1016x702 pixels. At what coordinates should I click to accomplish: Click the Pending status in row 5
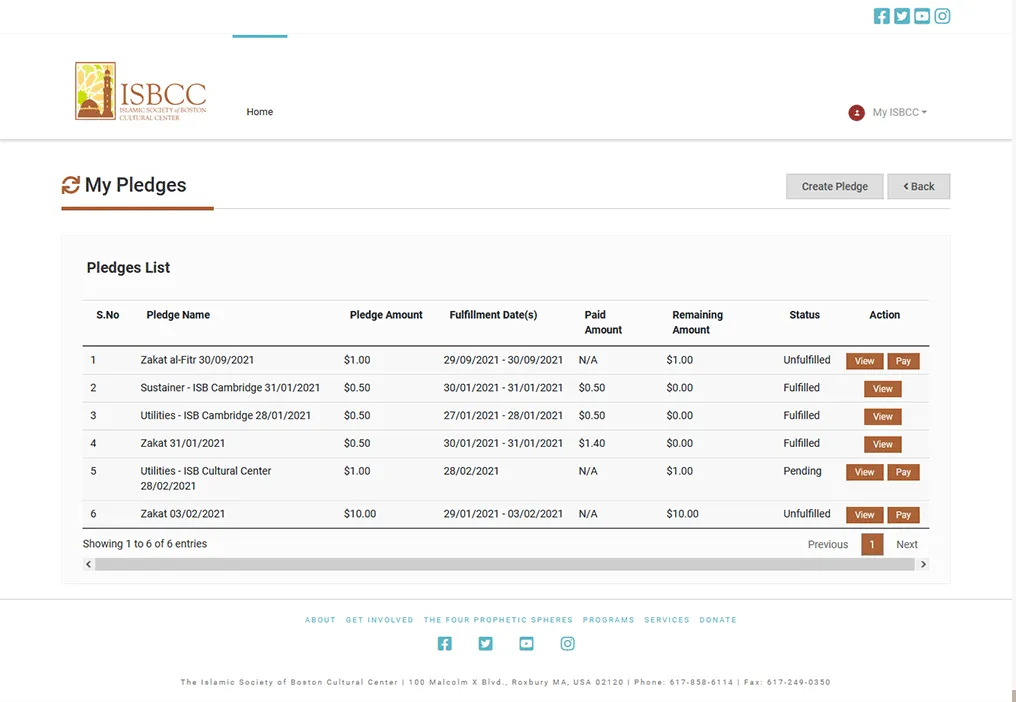point(802,471)
